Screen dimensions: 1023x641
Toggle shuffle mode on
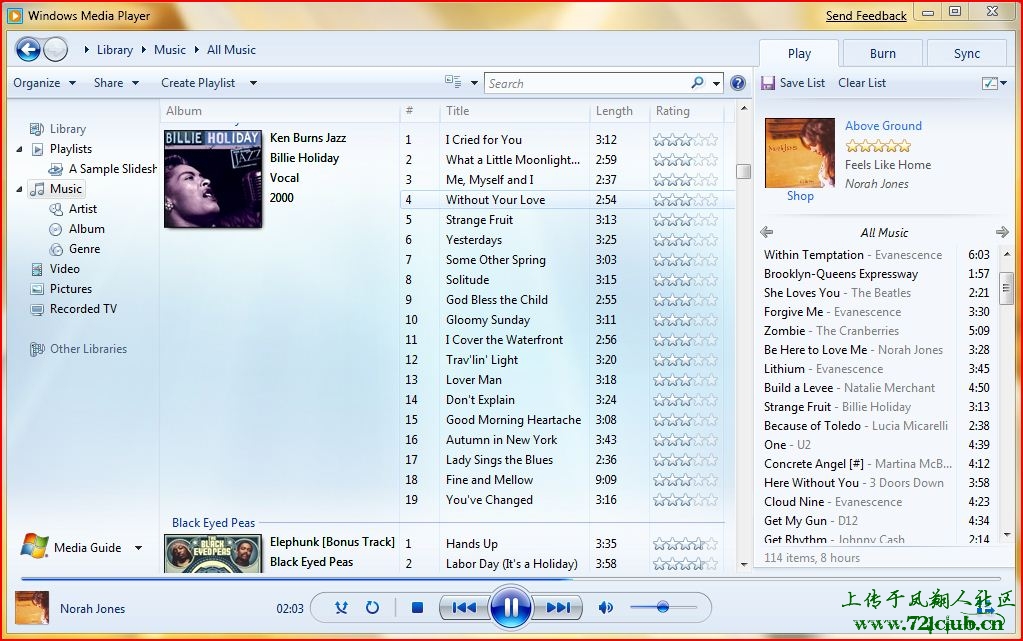[341, 608]
